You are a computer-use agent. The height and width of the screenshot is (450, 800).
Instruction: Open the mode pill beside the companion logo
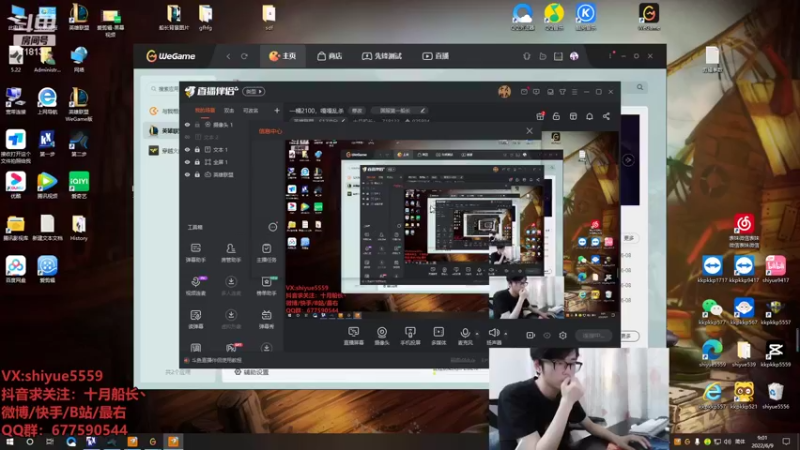[254, 91]
